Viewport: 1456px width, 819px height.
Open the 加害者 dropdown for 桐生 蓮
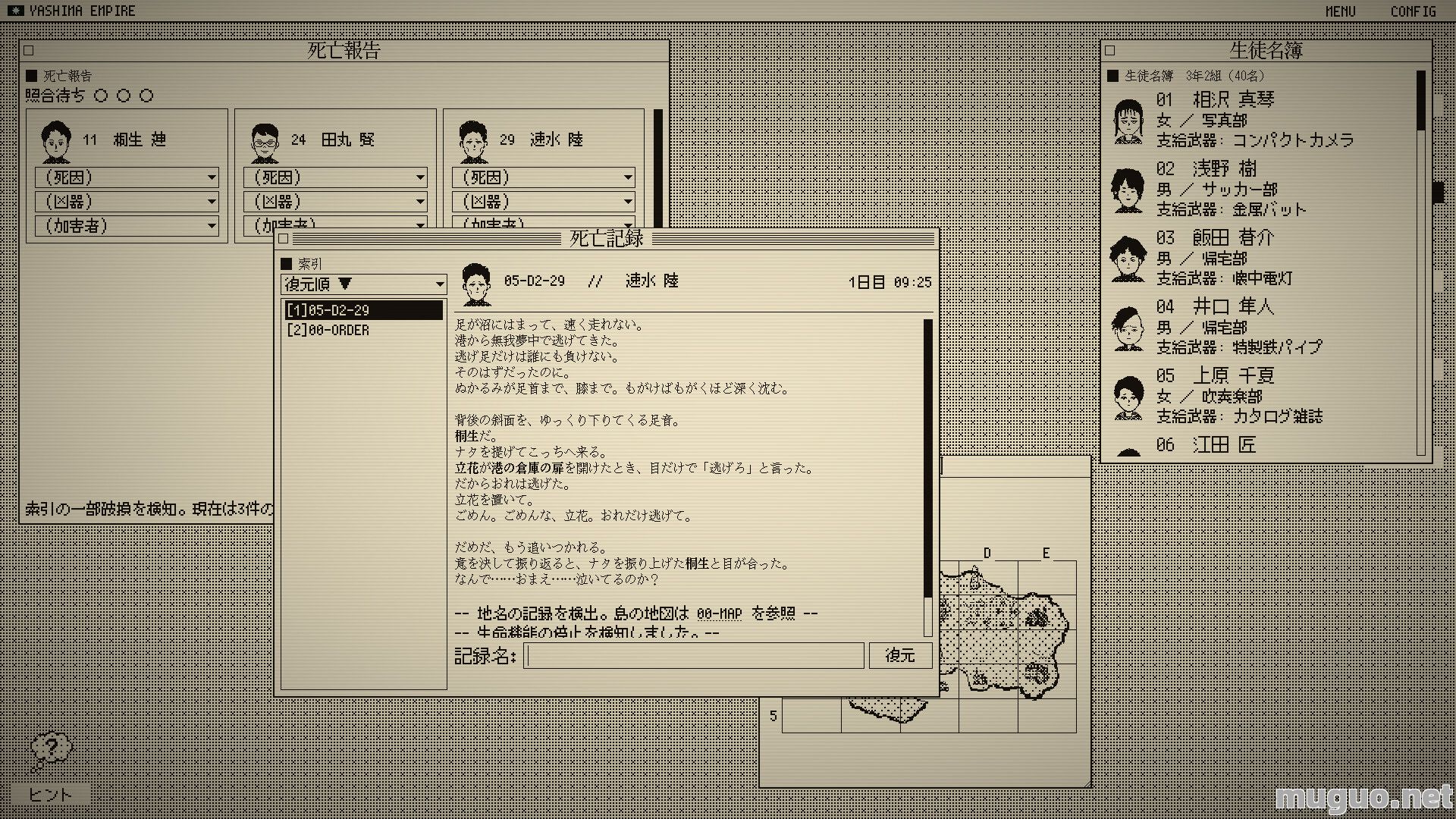127,226
